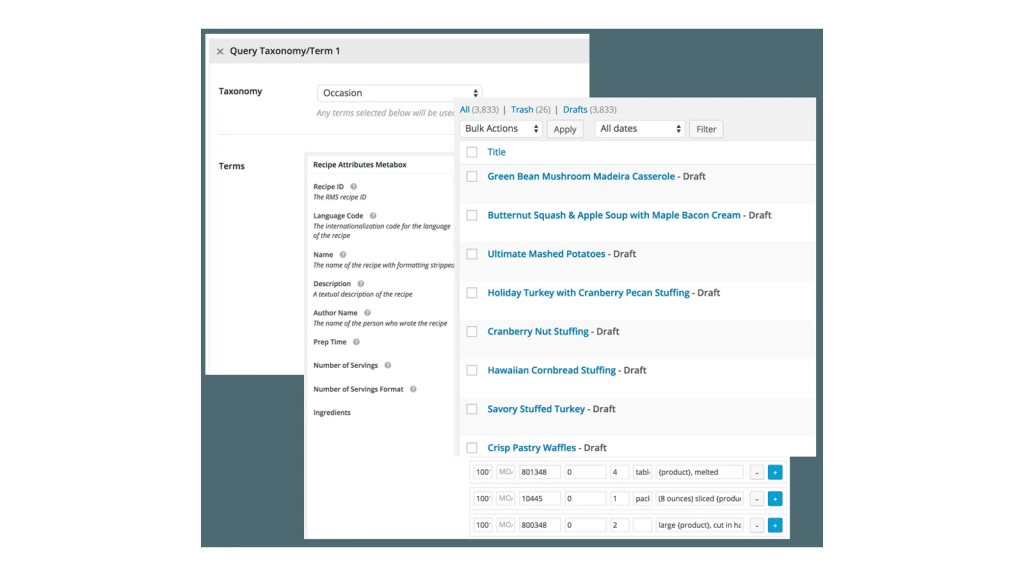Viewport: 1024px width, 576px height.
Task: Add ingredient row after 801348
Action: click(x=775, y=472)
